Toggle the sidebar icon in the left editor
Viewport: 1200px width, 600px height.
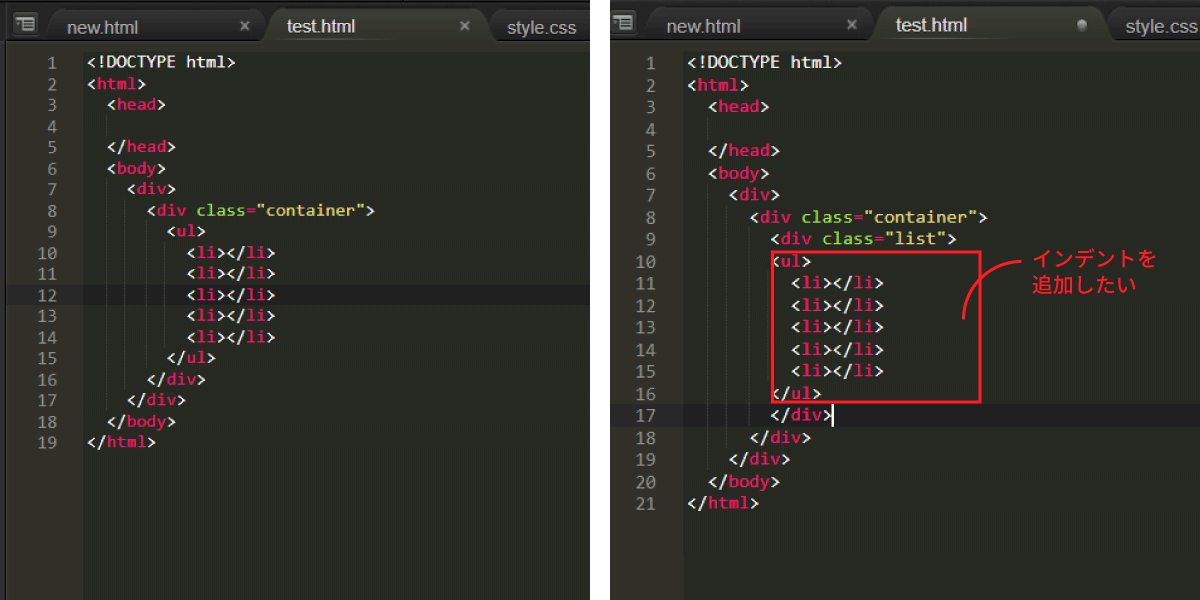(25, 24)
